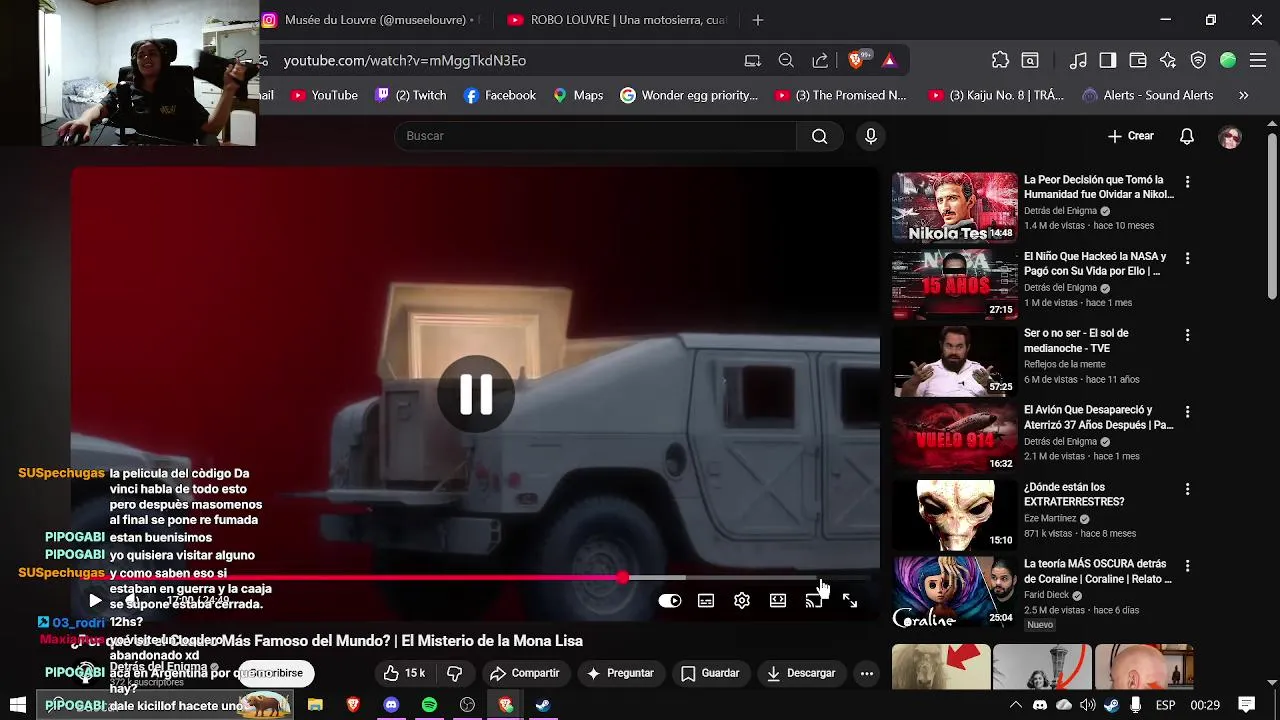This screenshot has width=1280, height=720.
Task: Open options for the Nikola Tesla video
Action: 1187,182
